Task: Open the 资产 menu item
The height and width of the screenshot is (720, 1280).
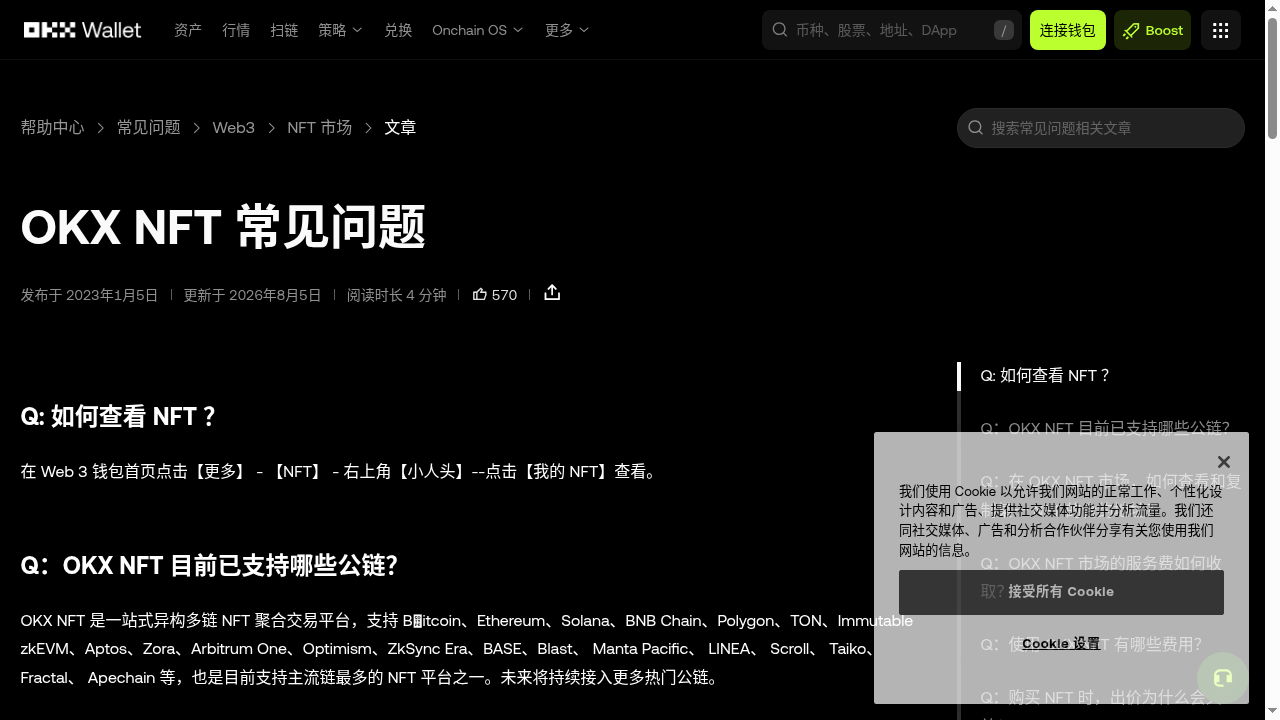Action: click(x=188, y=30)
